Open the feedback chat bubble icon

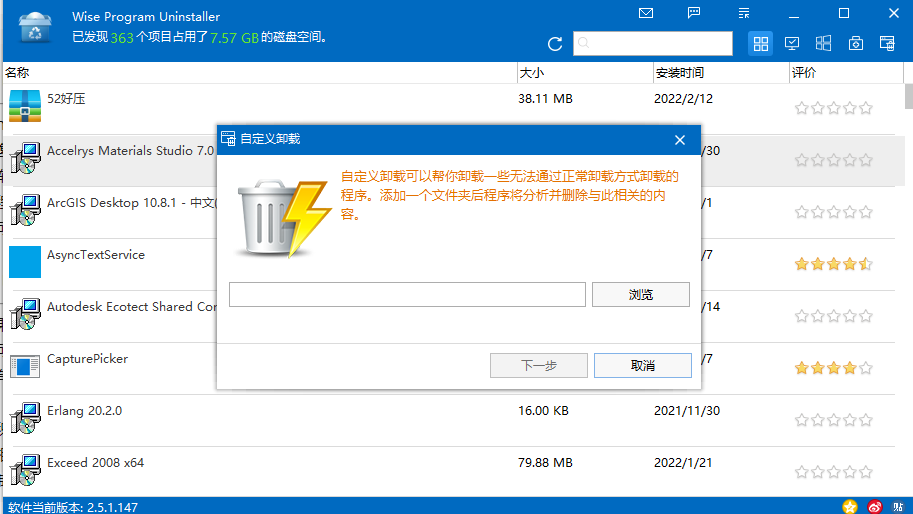click(694, 13)
